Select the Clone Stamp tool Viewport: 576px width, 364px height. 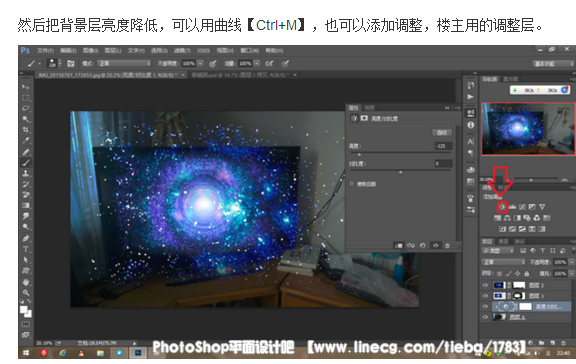[26, 173]
